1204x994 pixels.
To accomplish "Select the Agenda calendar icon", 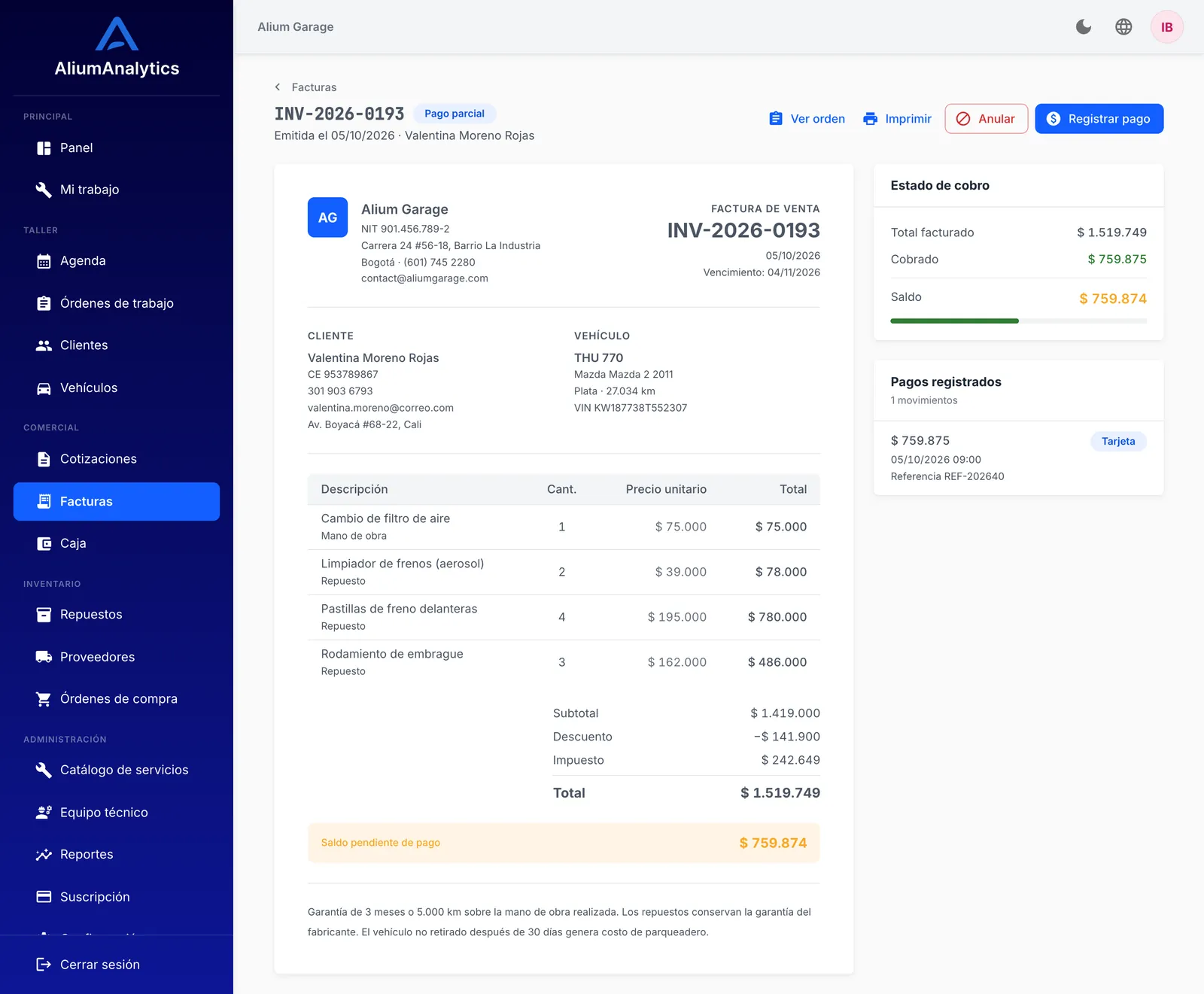I will coord(44,261).
